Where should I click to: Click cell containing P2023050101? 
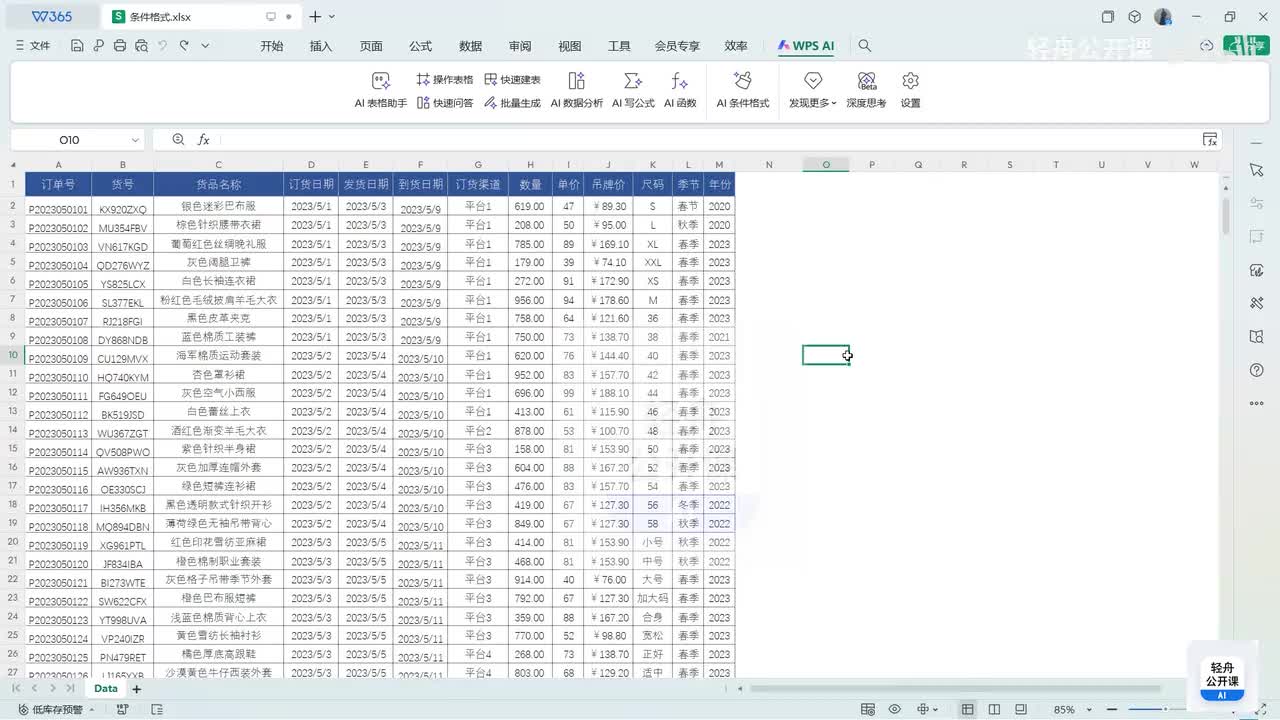58,207
